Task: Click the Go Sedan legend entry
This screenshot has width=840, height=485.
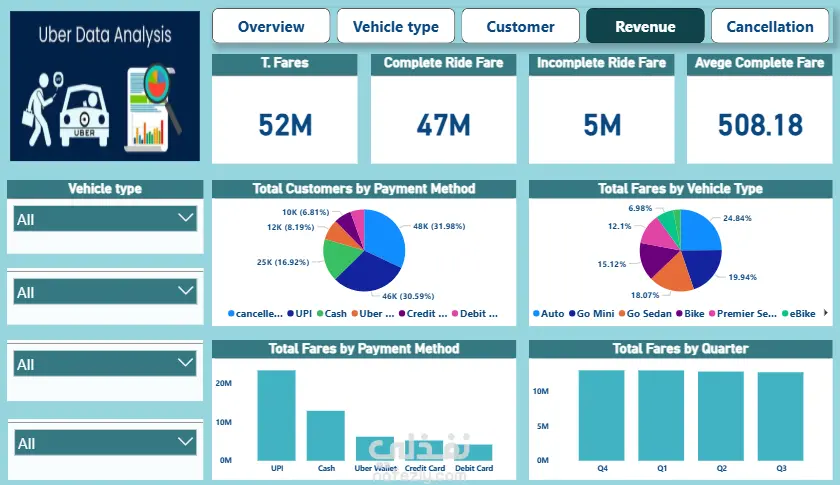Action: (x=646, y=314)
